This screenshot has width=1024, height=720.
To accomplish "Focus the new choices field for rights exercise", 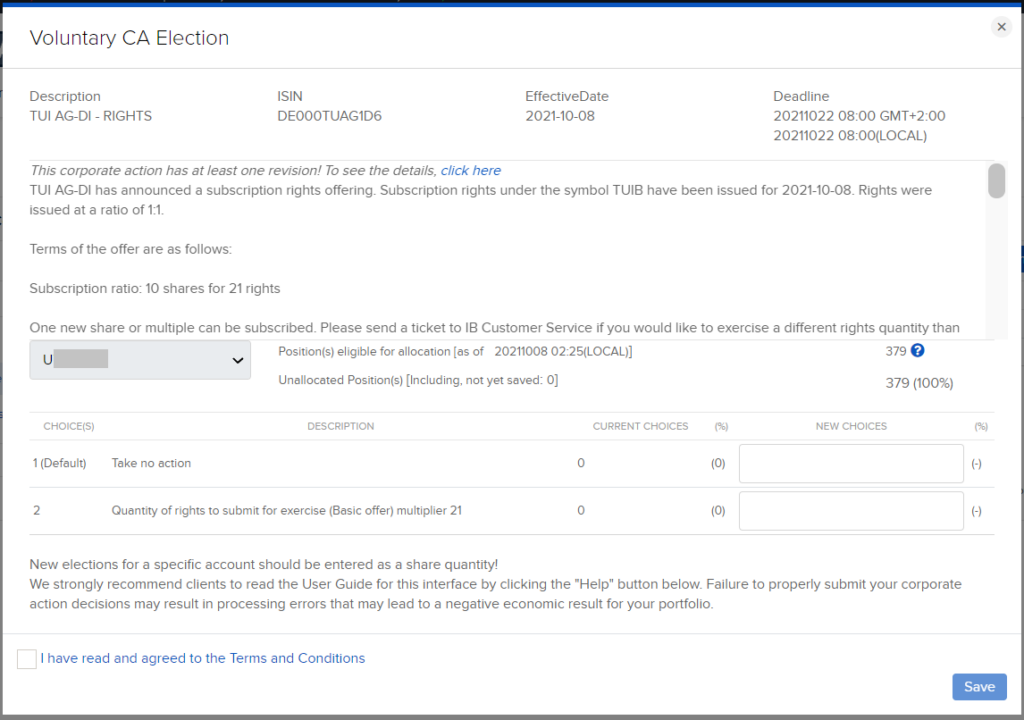I will pos(851,511).
